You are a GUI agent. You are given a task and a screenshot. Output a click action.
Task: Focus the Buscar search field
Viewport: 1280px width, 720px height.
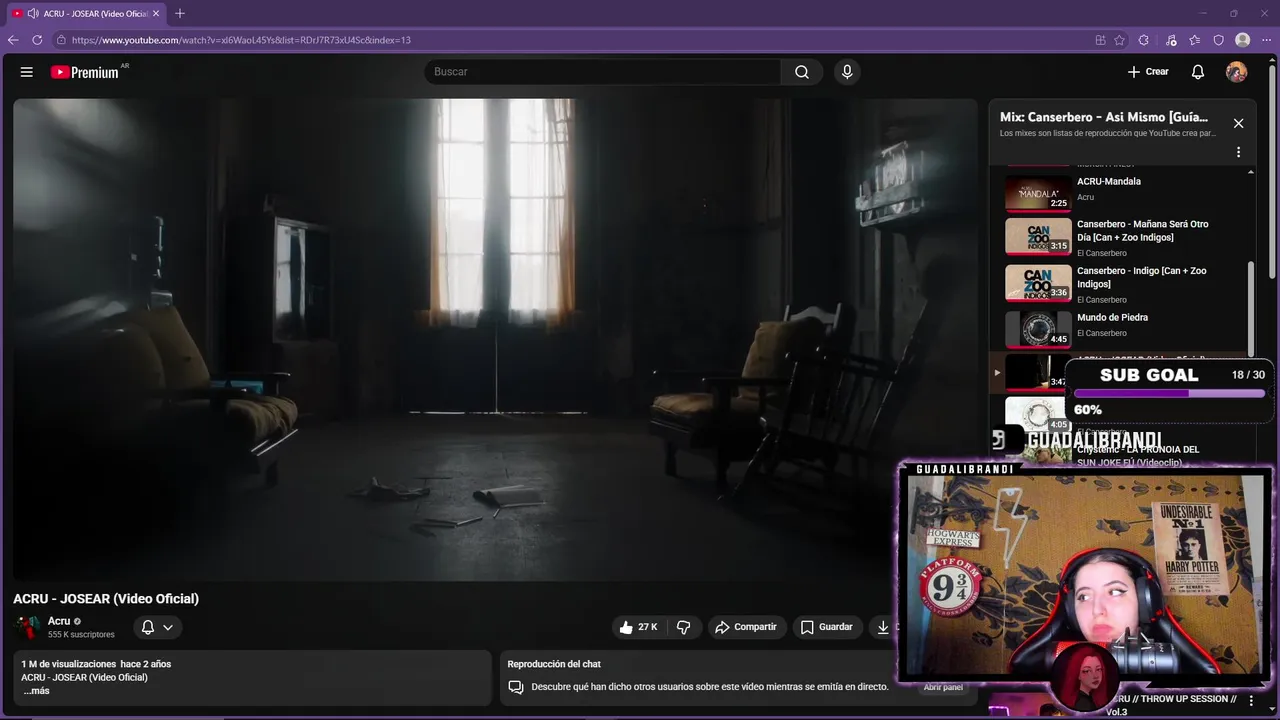pyautogui.click(x=602, y=72)
